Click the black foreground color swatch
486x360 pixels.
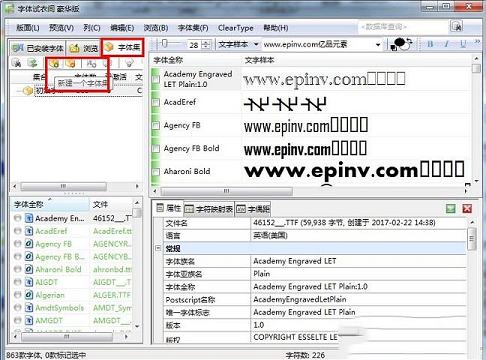pyautogui.click(x=399, y=43)
